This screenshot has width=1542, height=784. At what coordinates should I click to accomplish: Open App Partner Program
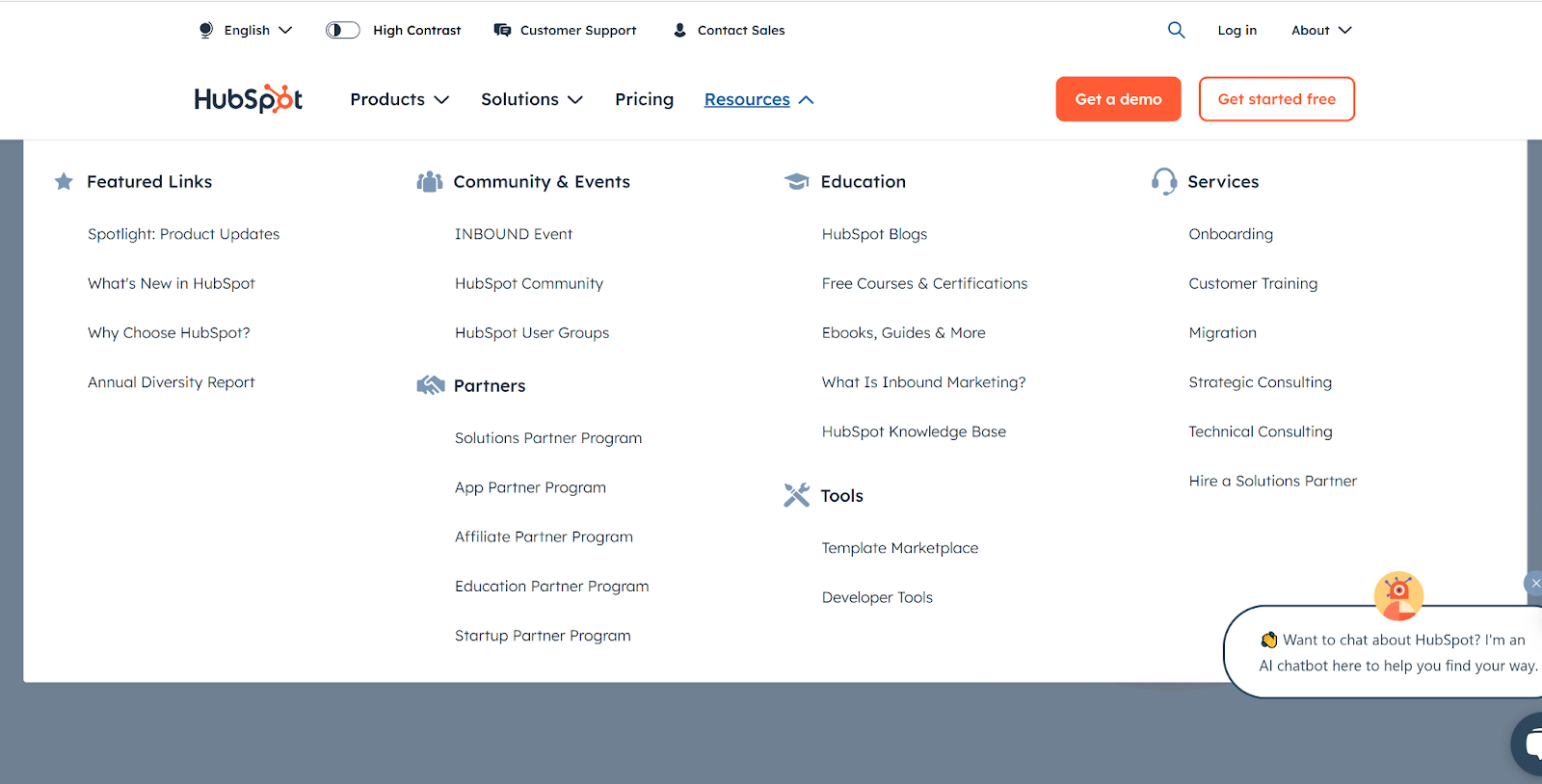[531, 487]
